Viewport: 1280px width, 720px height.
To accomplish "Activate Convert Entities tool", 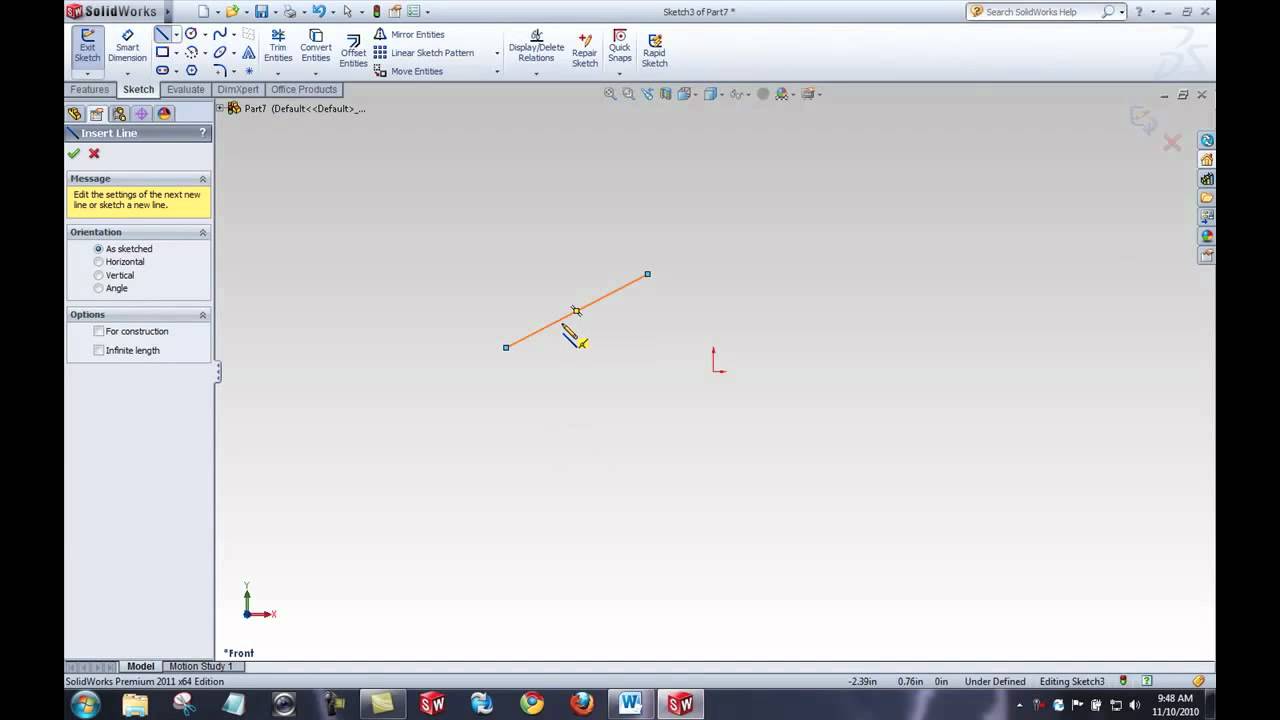I will click(316, 46).
